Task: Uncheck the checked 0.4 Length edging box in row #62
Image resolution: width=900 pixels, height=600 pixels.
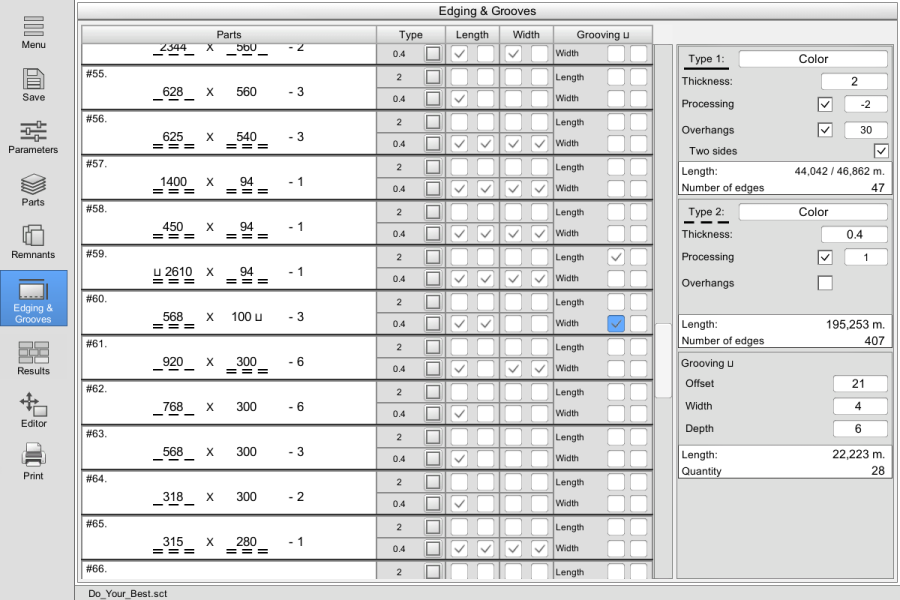Action: pyautogui.click(x=459, y=413)
